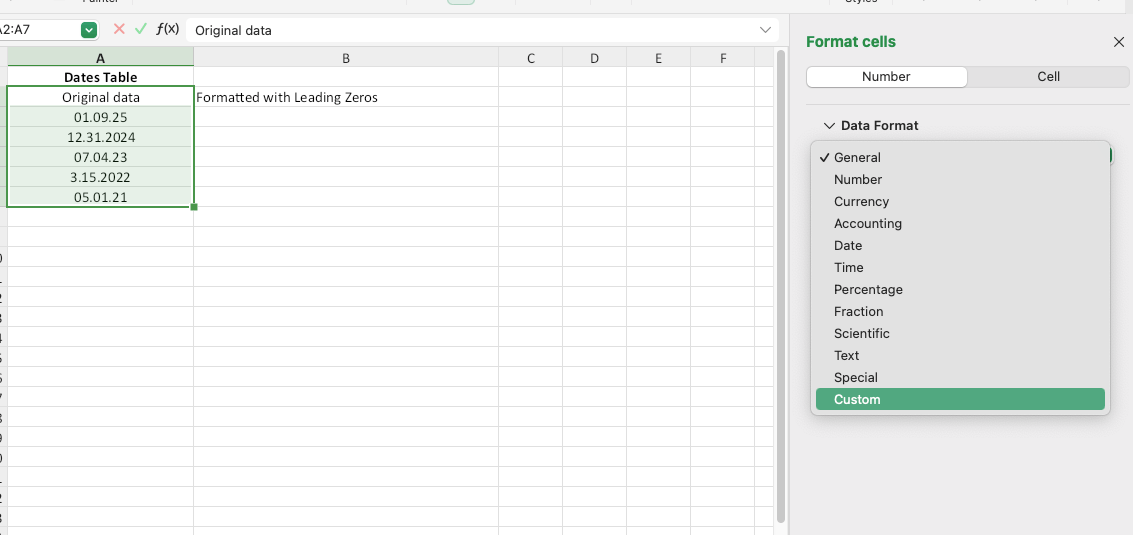This screenshot has height=535, width=1133.
Task: Select Number format option
Action: point(960,179)
